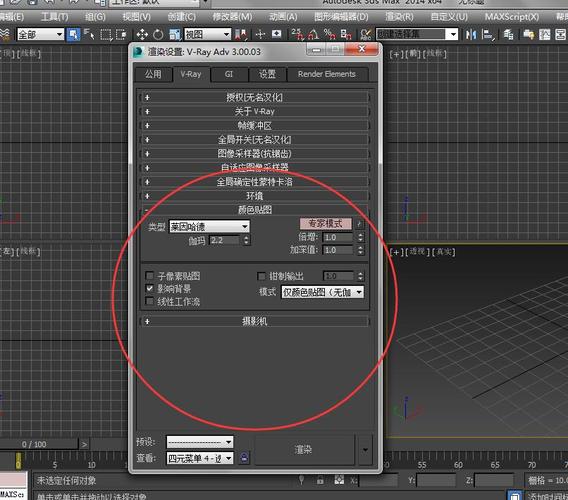Click the time slider next-frame arrow
The image size is (568, 500).
point(84,444)
